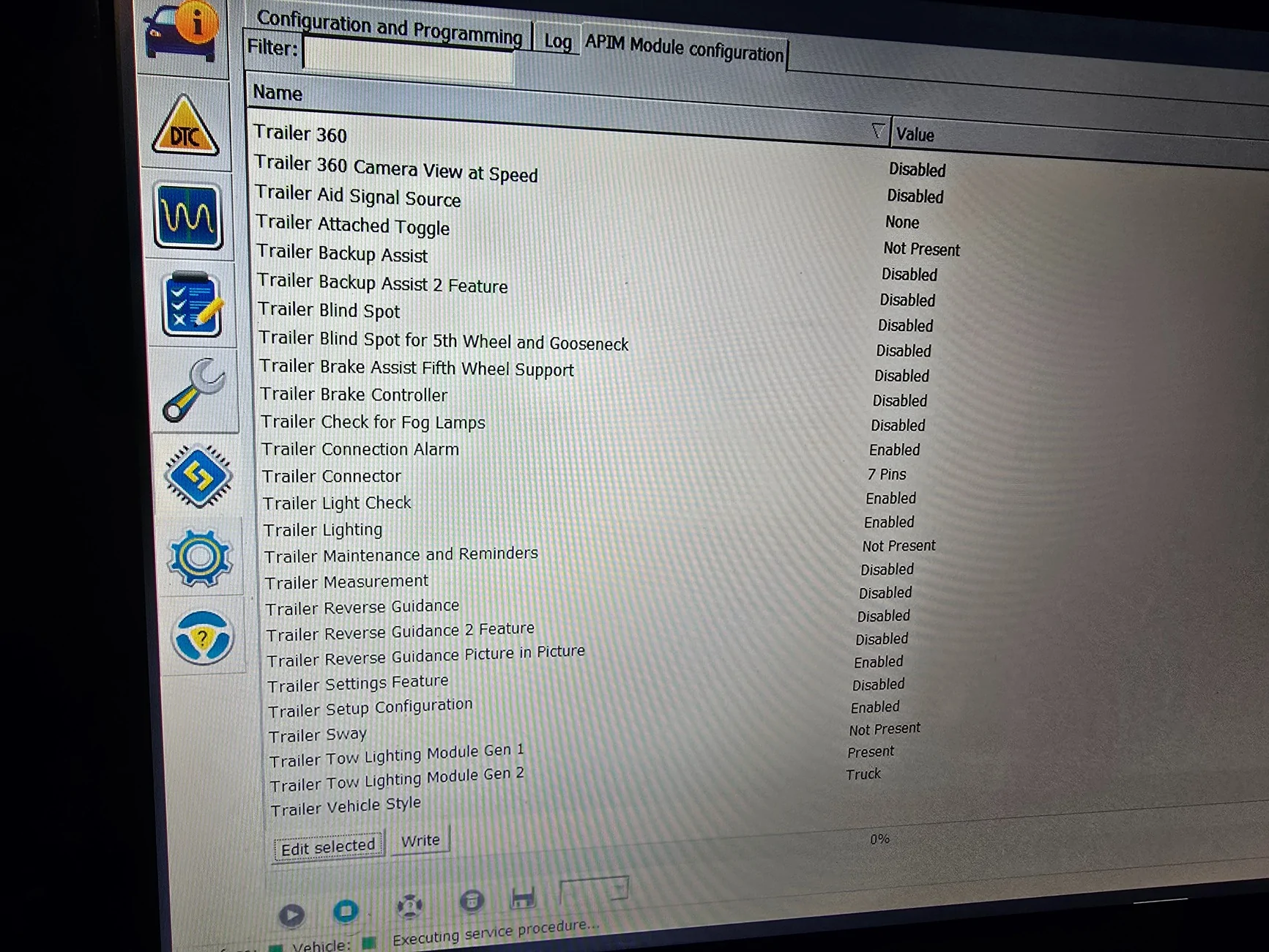The width and height of the screenshot is (1269, 952).
Task: Click the 'Present' value near the list bottom
Action: [871, 751]
